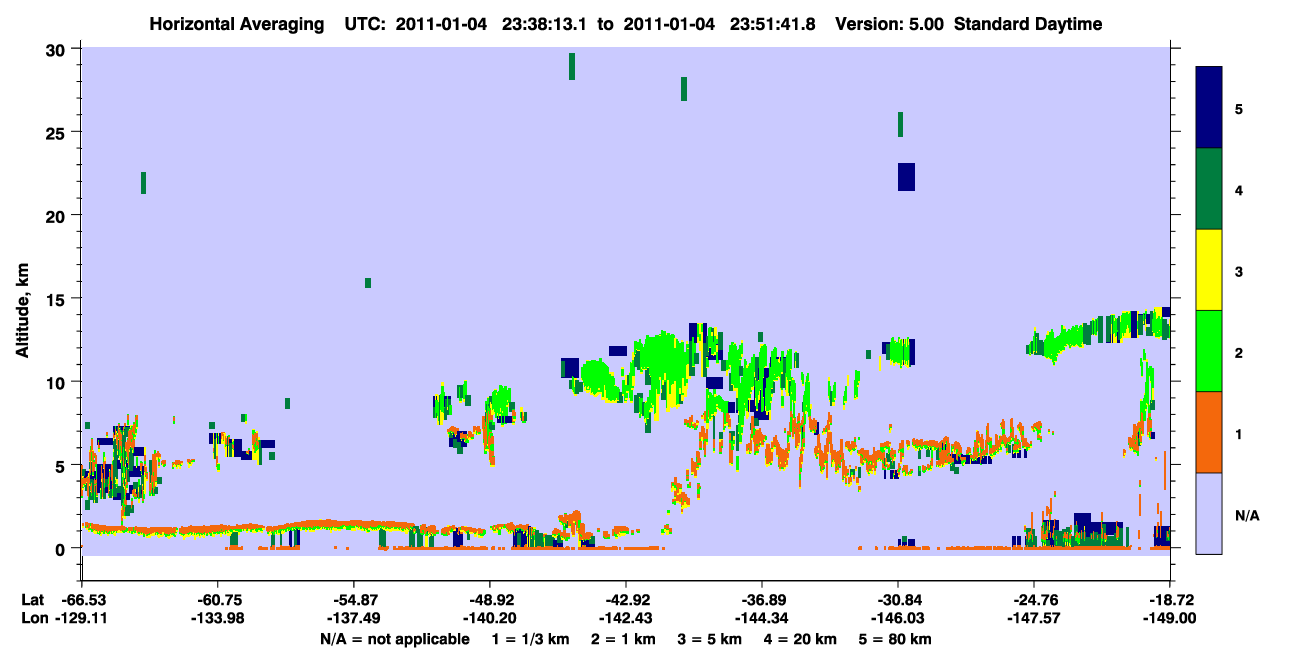1300x667 pixels.
Task: Click longitude value -144.34
Action: click(762, 619)
